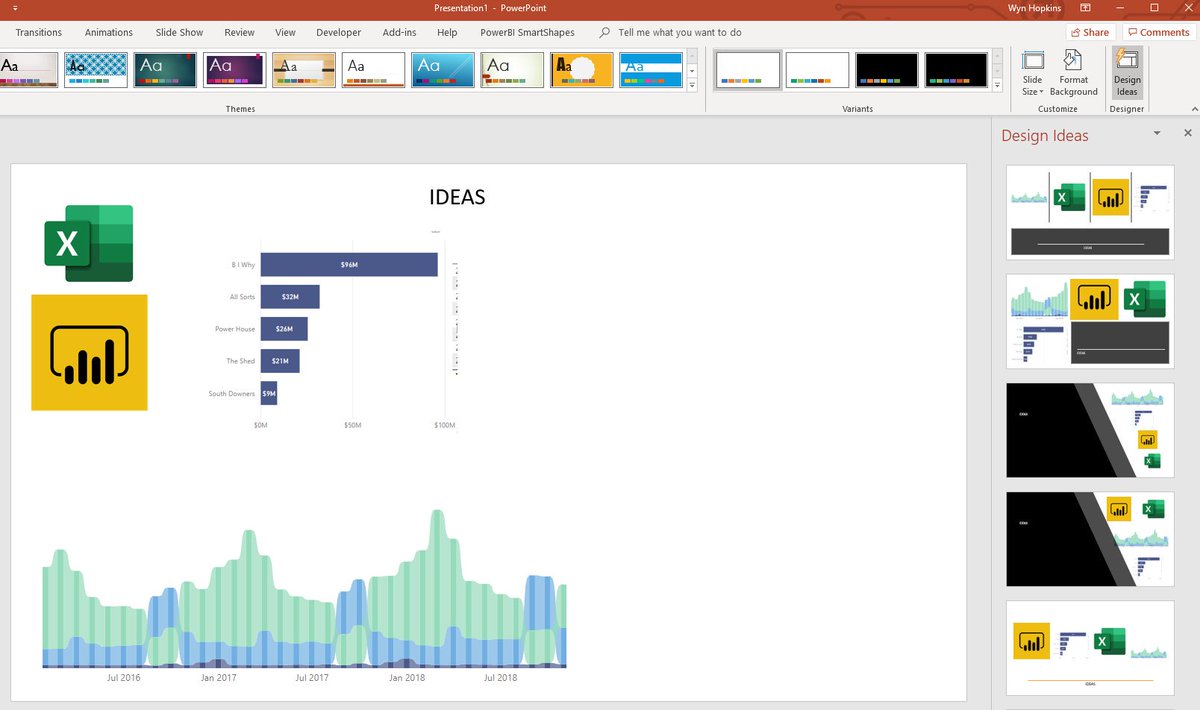Image resolution: width=1200 pixels, height=710 pixels.
Task: Apply the blue diamond pattern theme
Action: (x=96, y=70)
